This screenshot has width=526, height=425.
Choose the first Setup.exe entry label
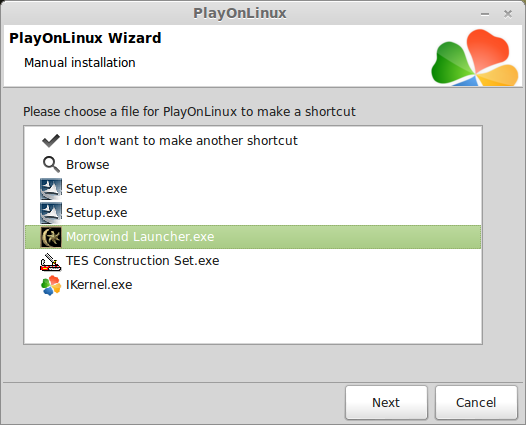pyautogui.click(x=97, y=189)
